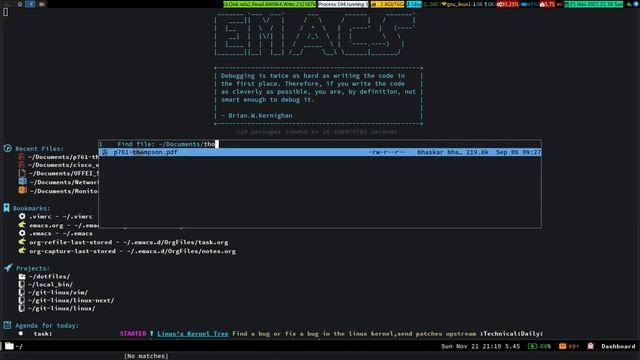
Task: Click the Recent Files heading
Action: (40, 149)
